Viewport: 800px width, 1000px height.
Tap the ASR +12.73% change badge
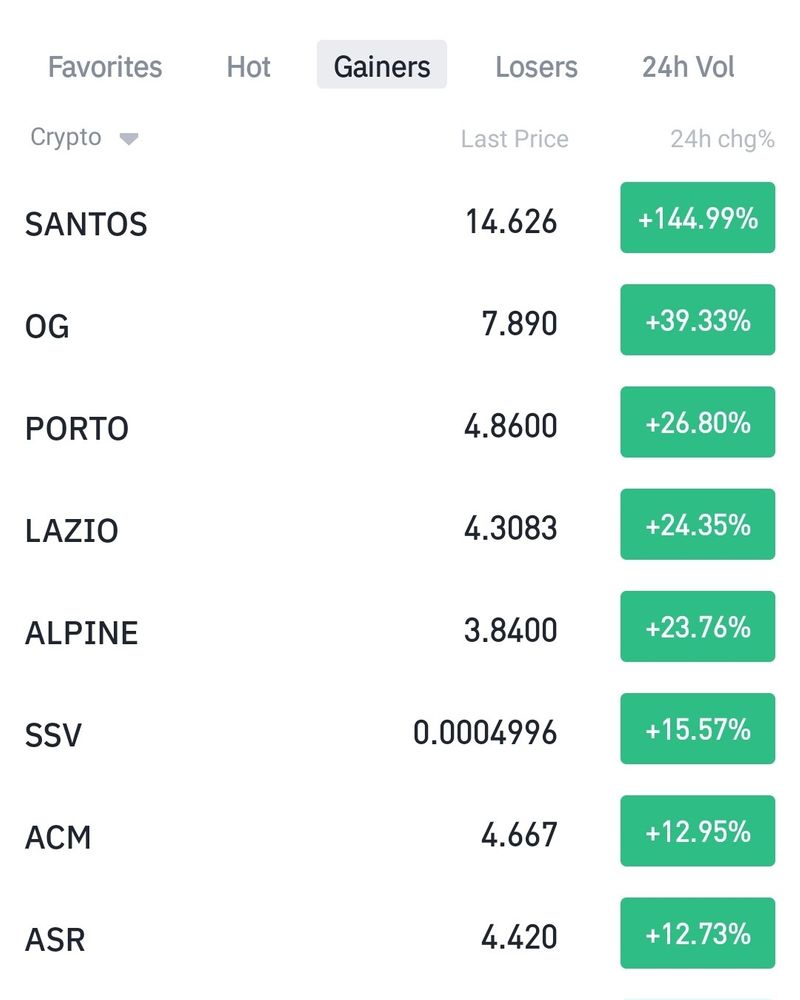click(x=697, y=933)
